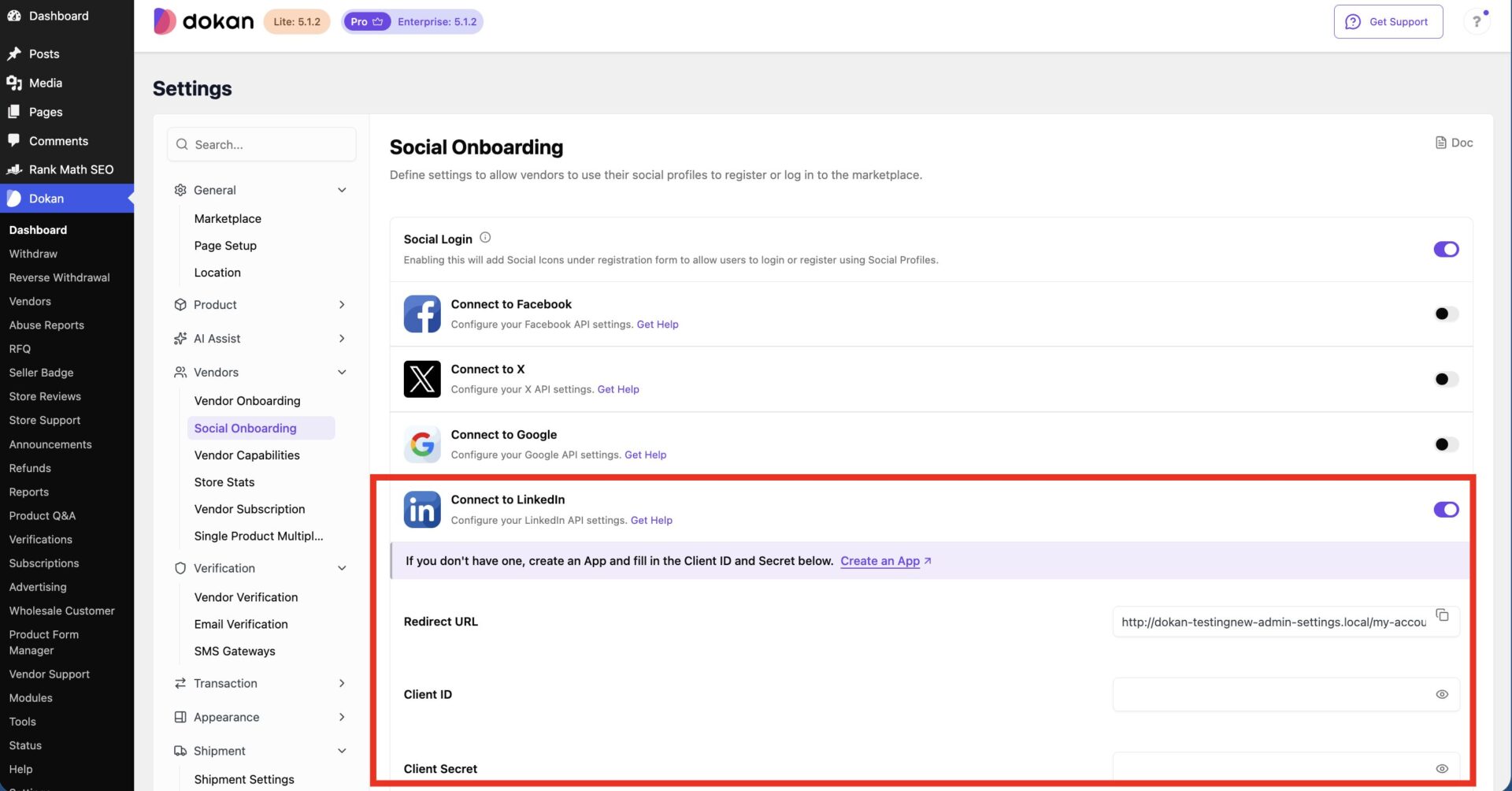Click the Facebook logo icon

422,314
